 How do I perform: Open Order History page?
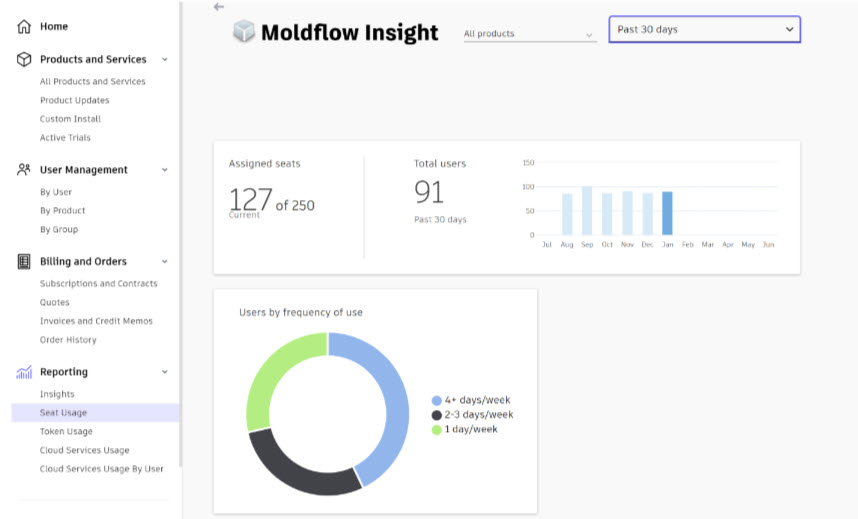tap(68, 340)
